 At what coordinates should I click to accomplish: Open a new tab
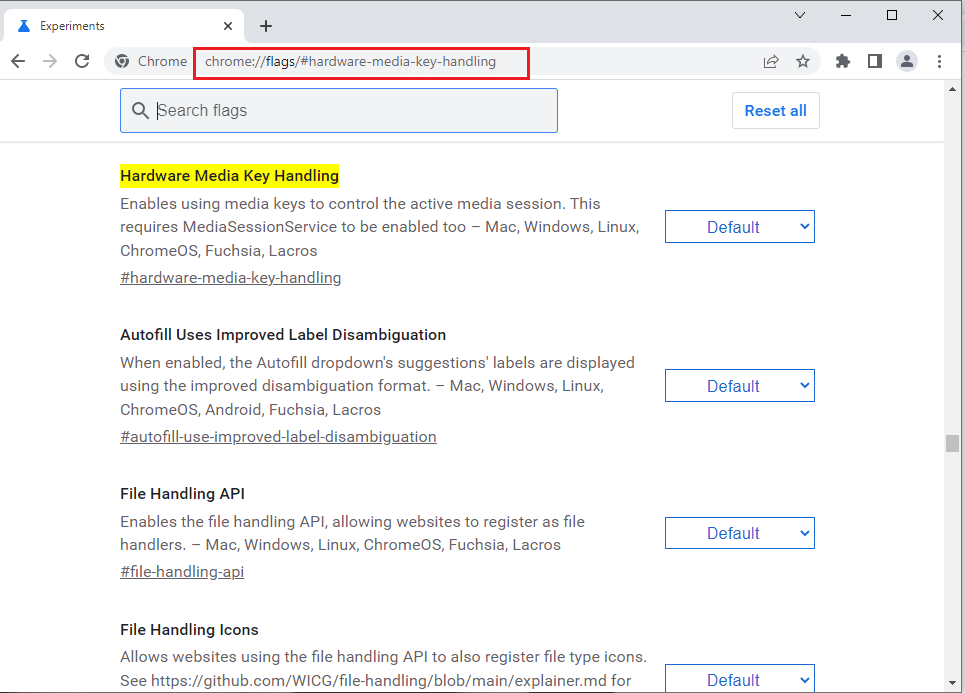pyautogui.click(x=266, y=26)
